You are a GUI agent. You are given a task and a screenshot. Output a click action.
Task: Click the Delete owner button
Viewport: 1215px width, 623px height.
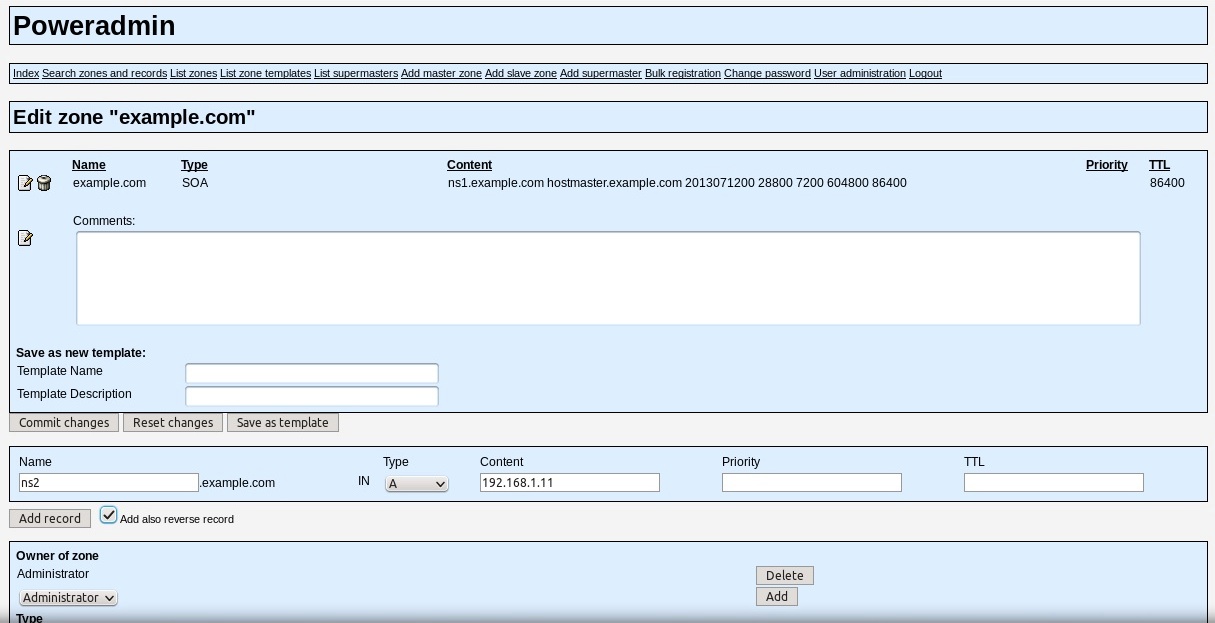pyautogui.click(x=785, y=575)
